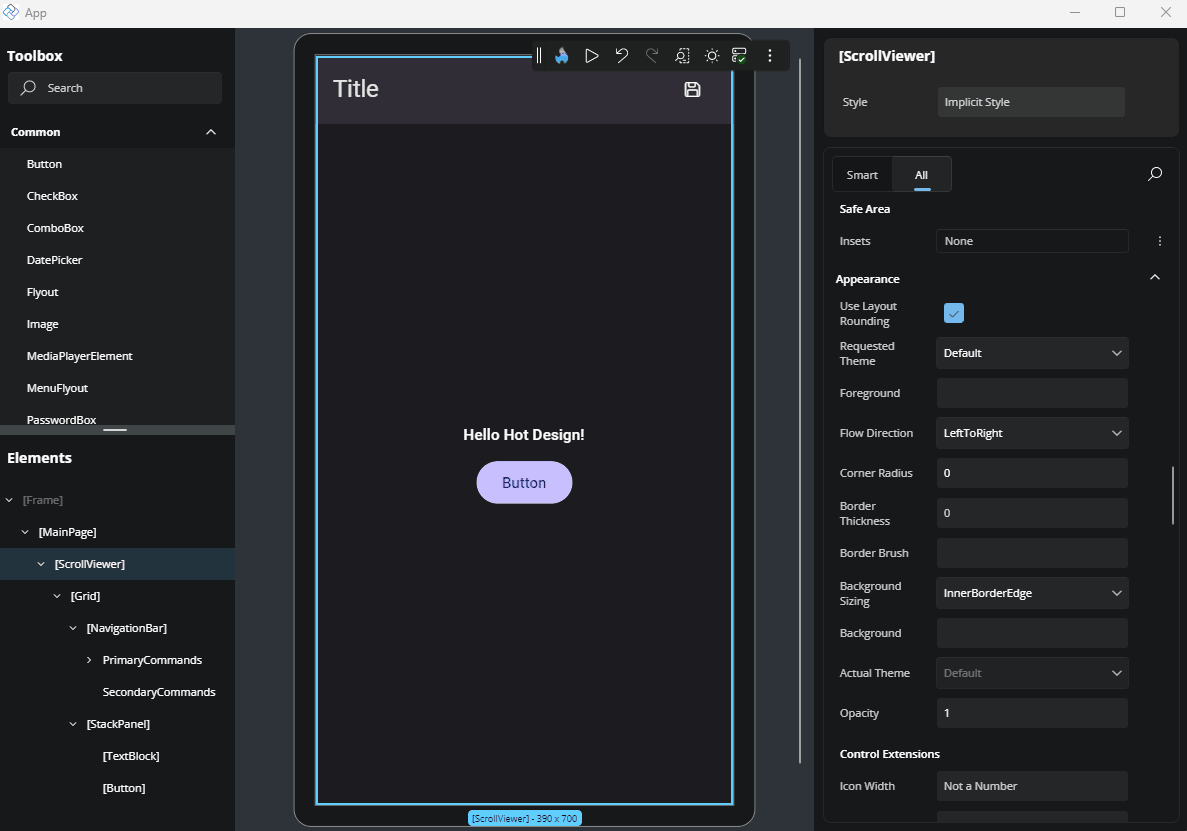Open the toolbar overflow kebab menu
1187x831 pixels.
[x=769, y=55]
